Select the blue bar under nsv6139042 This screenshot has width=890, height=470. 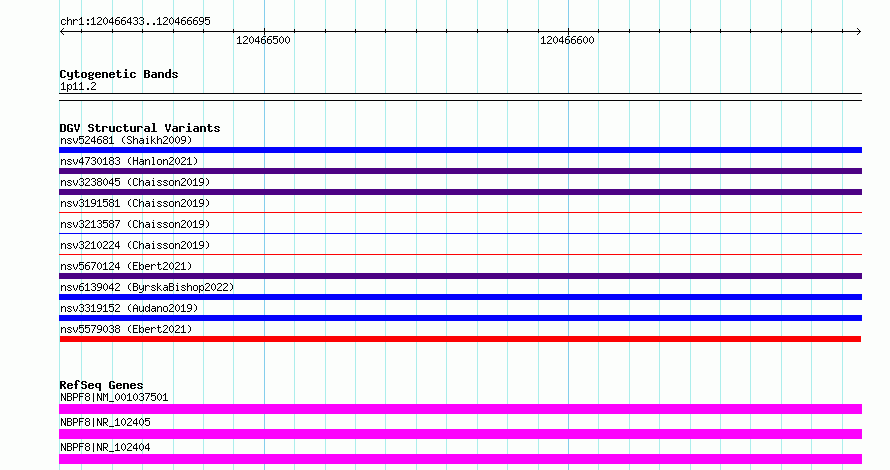(x=460, y=297)
